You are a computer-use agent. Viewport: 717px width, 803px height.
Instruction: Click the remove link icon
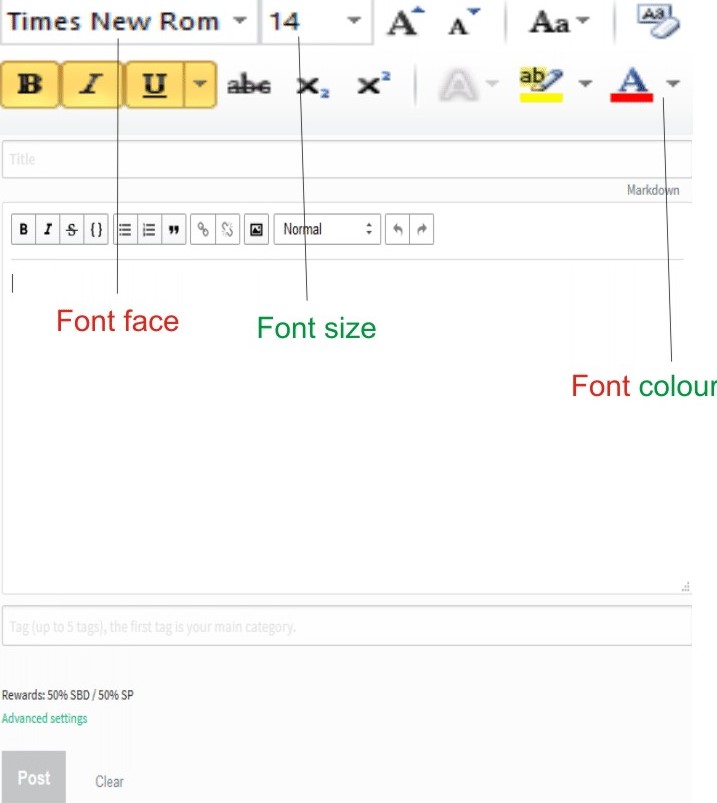[x=227, y=229]
